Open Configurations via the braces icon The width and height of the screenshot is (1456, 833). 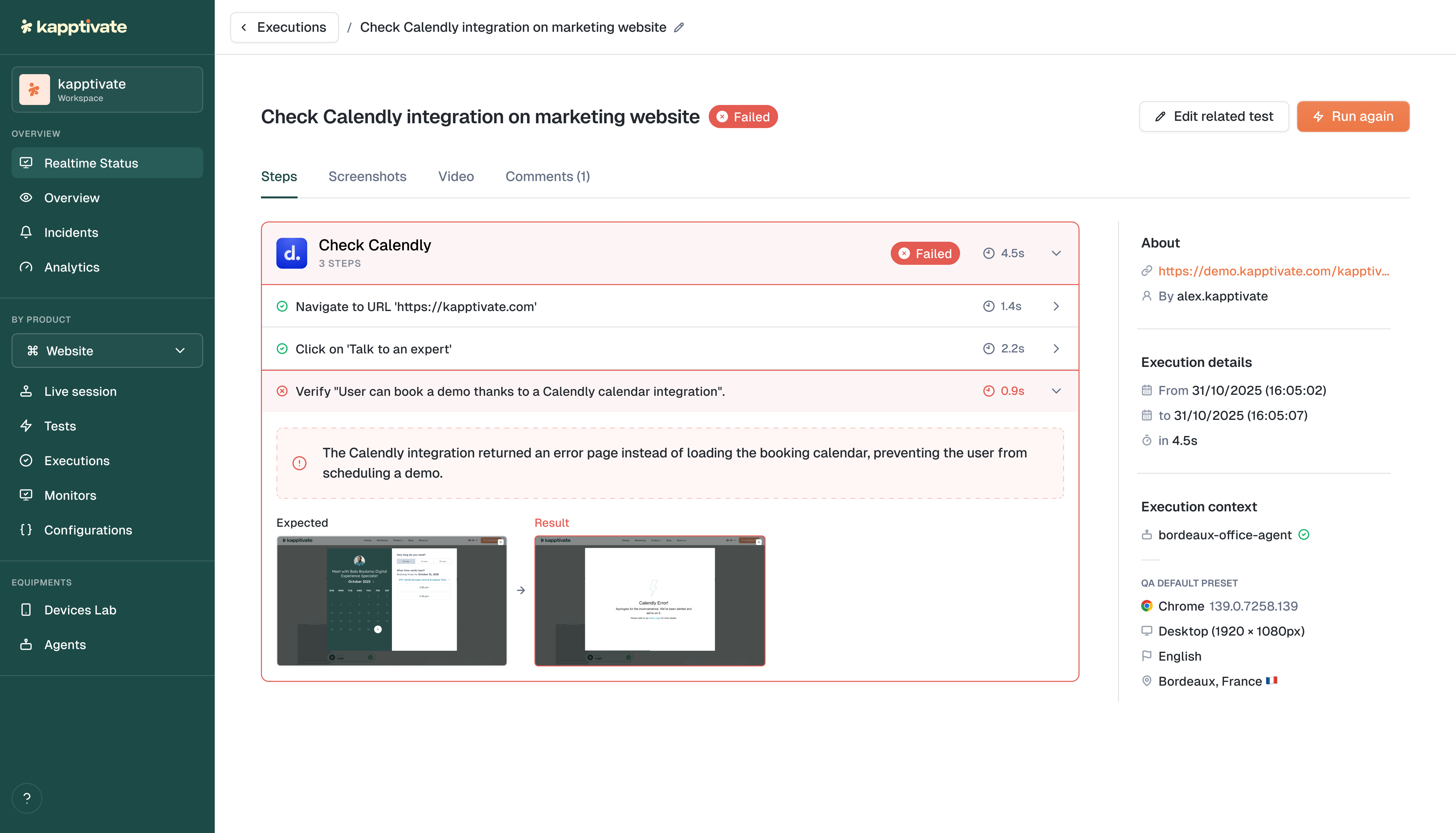26,530
